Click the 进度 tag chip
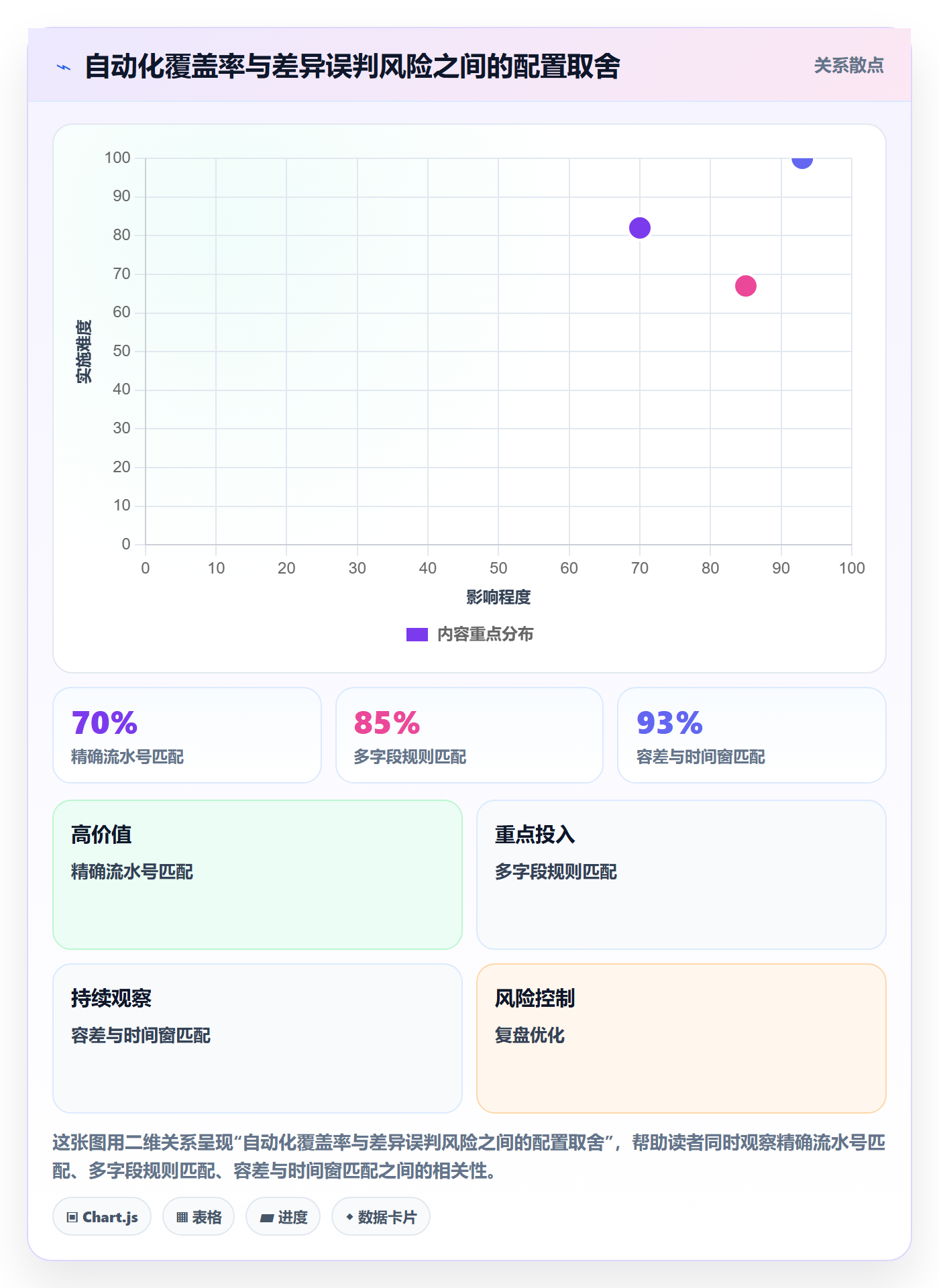 [x=283, y=1217]
